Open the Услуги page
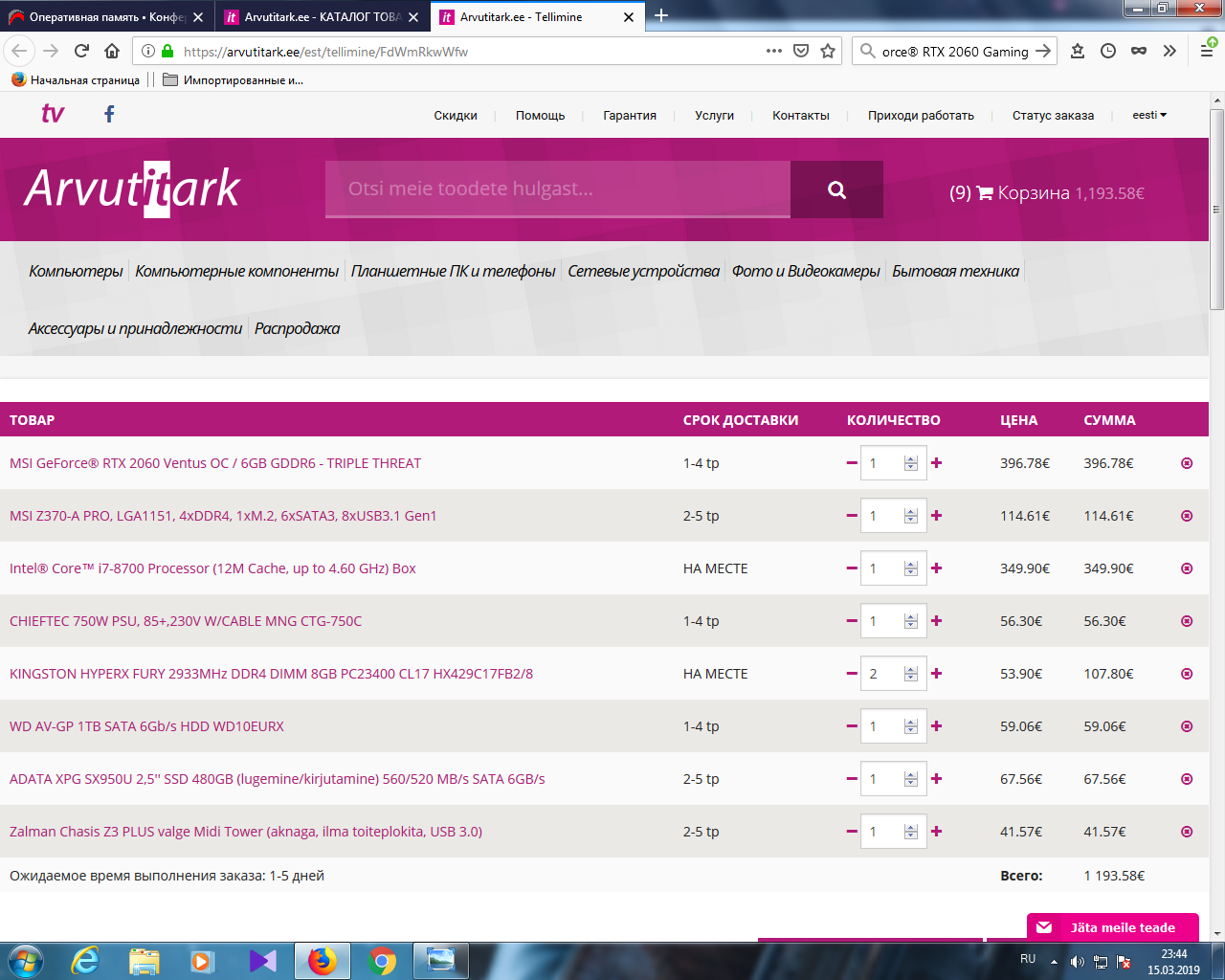 714,116
